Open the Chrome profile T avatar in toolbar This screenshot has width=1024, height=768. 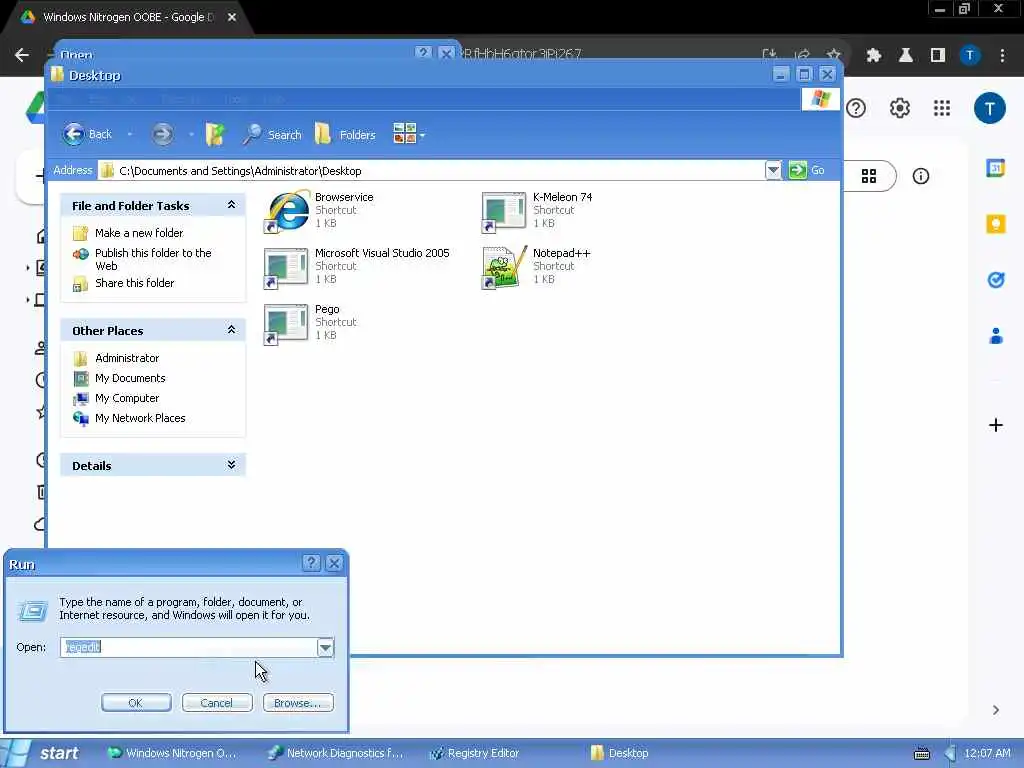[970, 56]
